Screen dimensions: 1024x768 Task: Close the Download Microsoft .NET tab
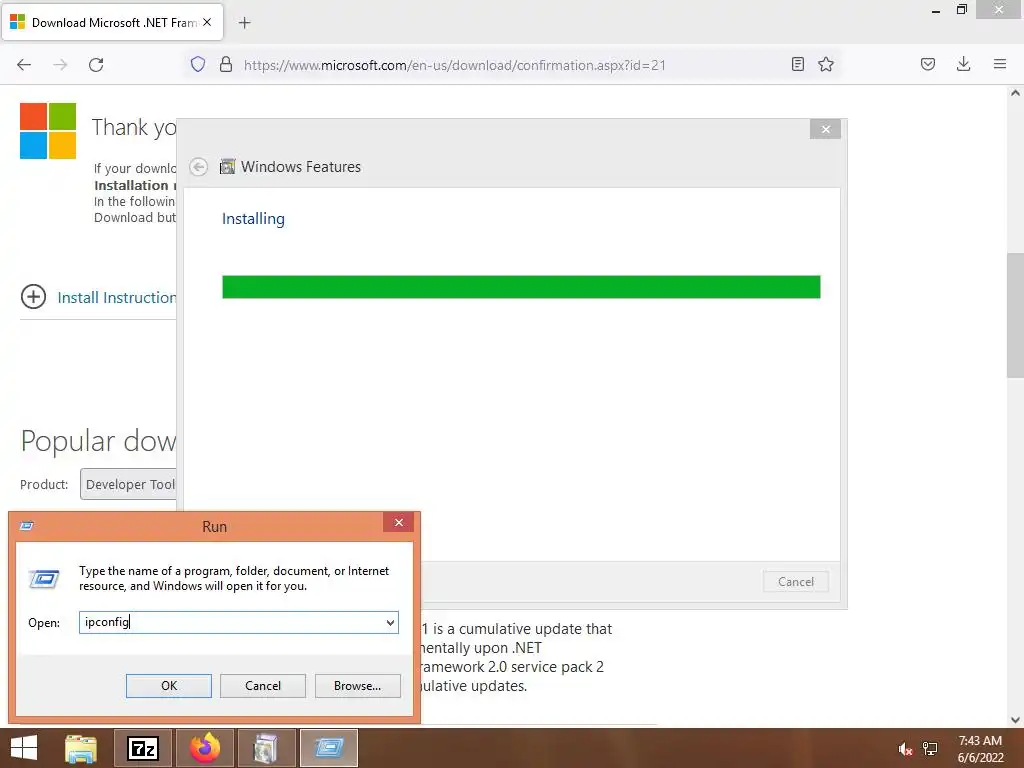[207, 22]
